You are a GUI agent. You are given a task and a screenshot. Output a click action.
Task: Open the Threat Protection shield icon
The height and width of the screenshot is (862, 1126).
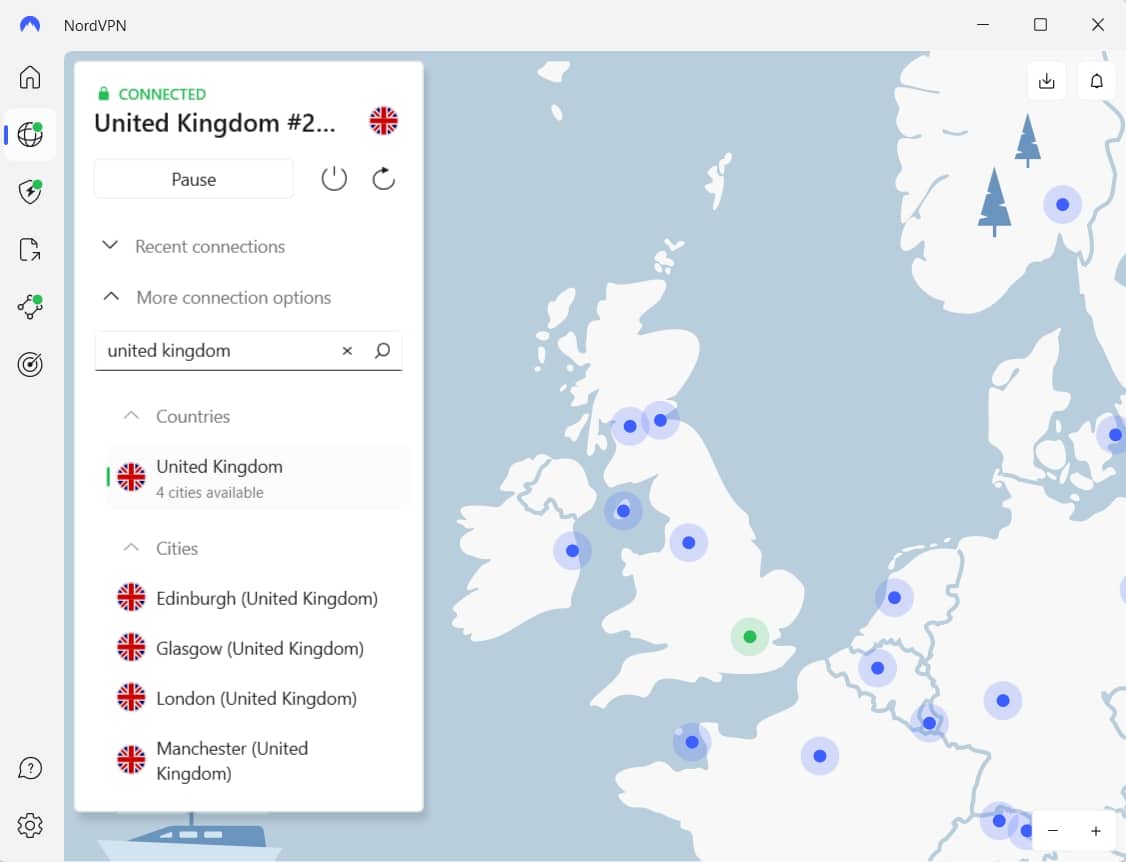click(30, 192)
